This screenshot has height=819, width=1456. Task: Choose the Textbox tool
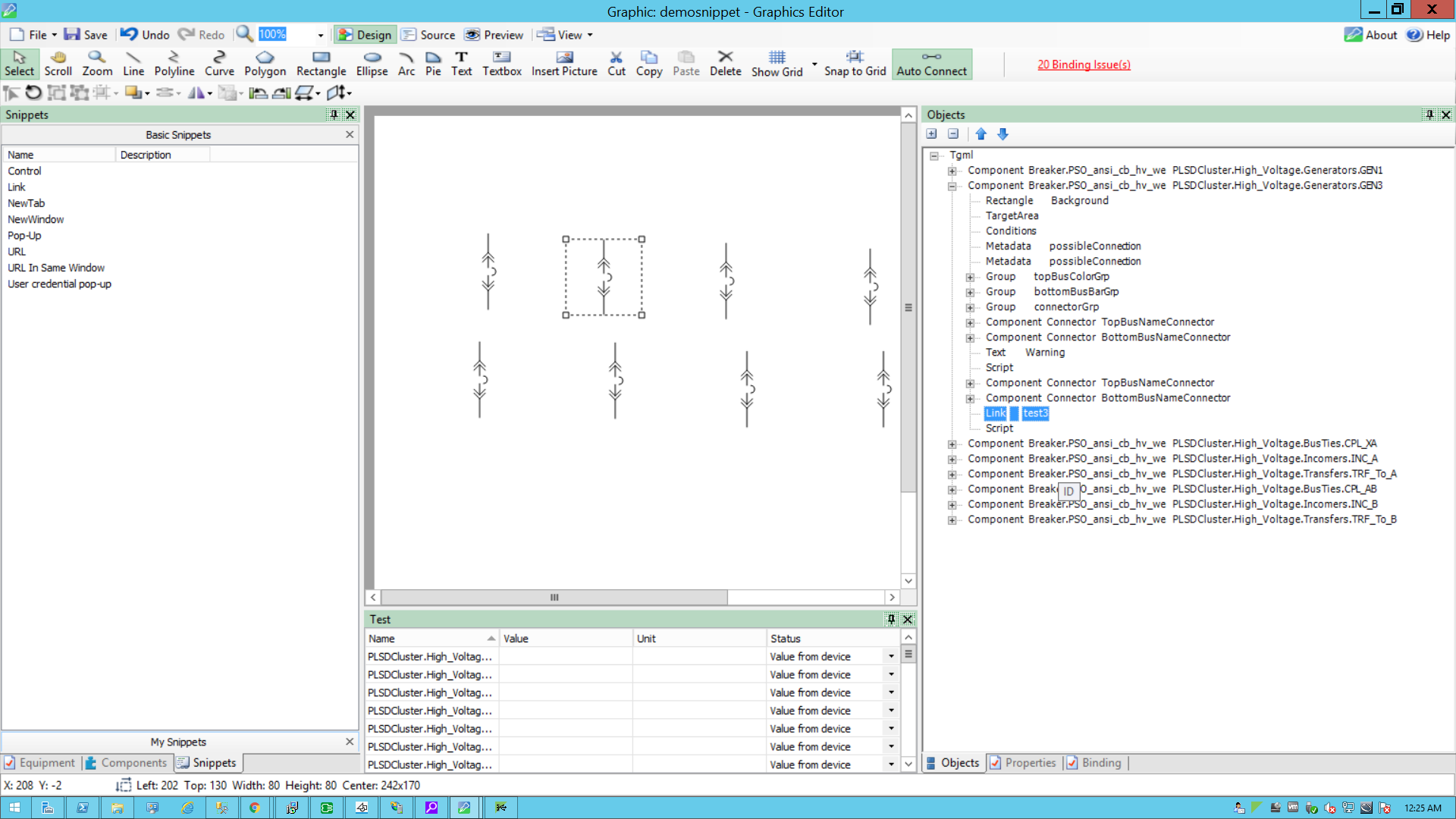(501, 64)
